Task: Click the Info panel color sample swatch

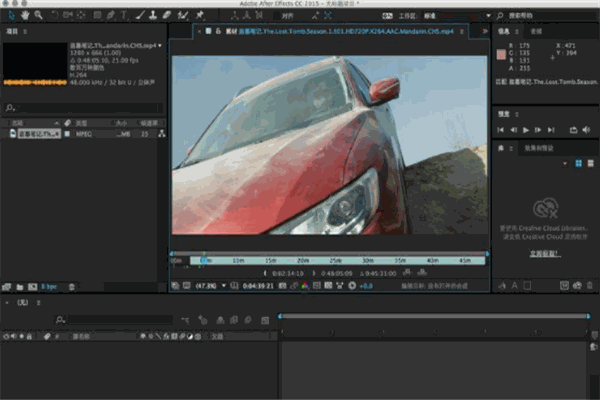Action: pos(501,55)
